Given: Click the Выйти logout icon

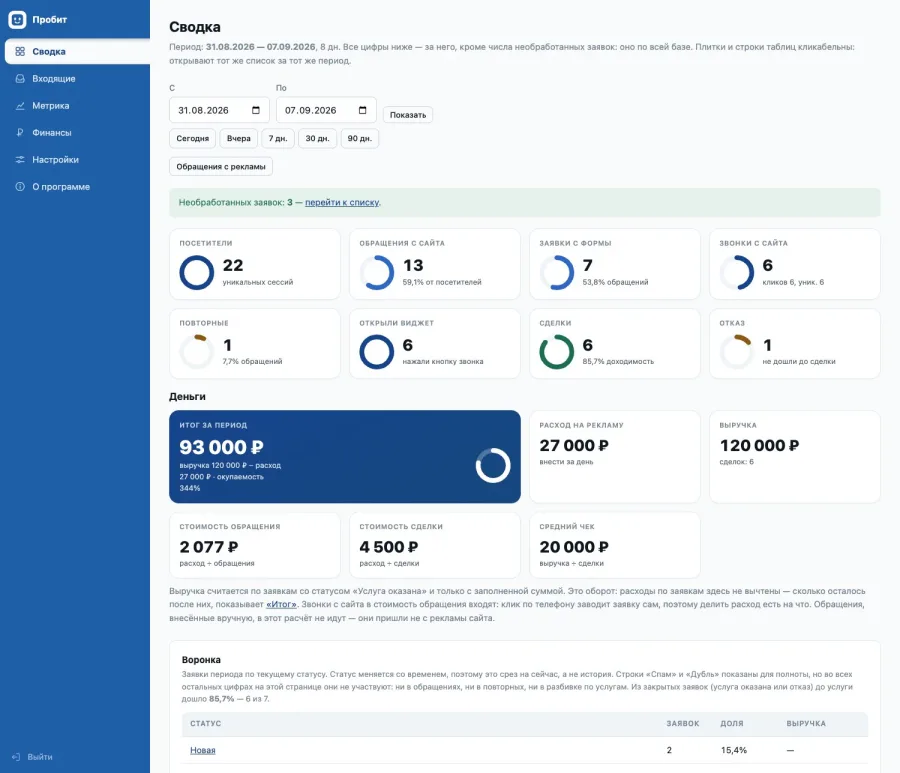Looking at the screenshot, I should pyautogui.click(x=16, y=757).
